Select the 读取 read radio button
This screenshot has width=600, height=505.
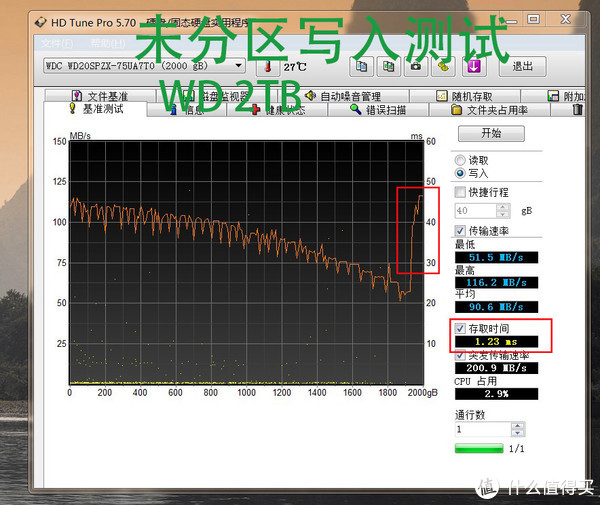tap(460, 160)
